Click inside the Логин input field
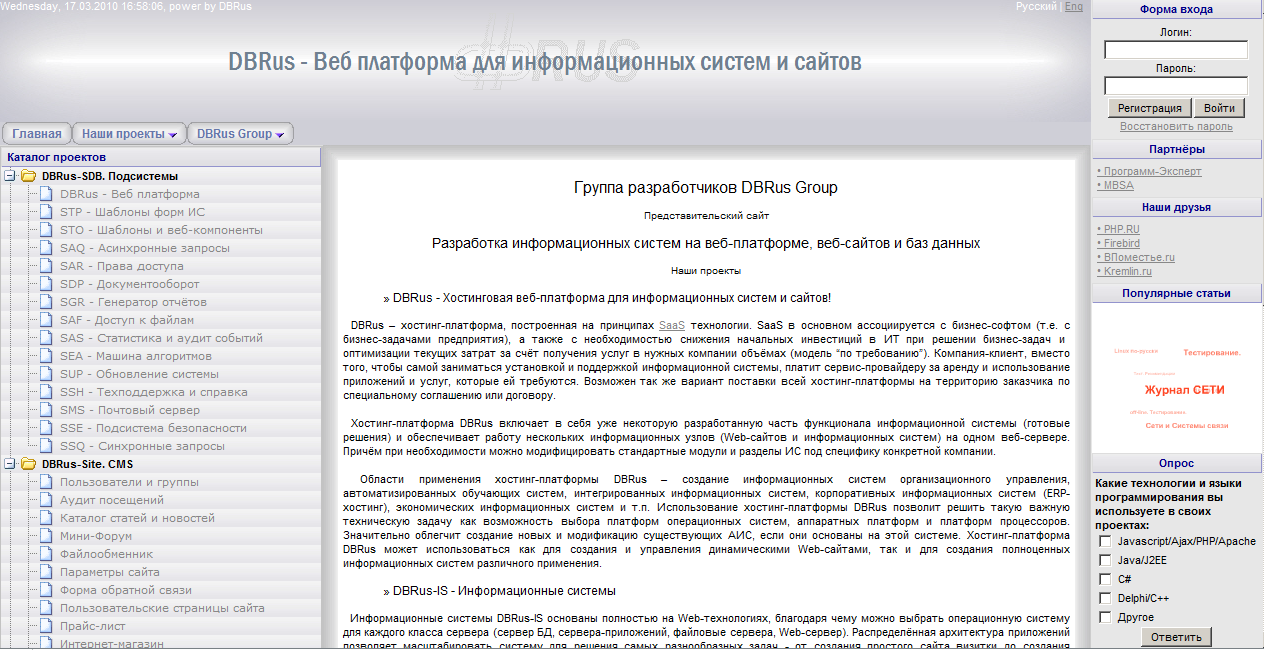Viewport: 1264px width, 650px height. coord(1176,49)
